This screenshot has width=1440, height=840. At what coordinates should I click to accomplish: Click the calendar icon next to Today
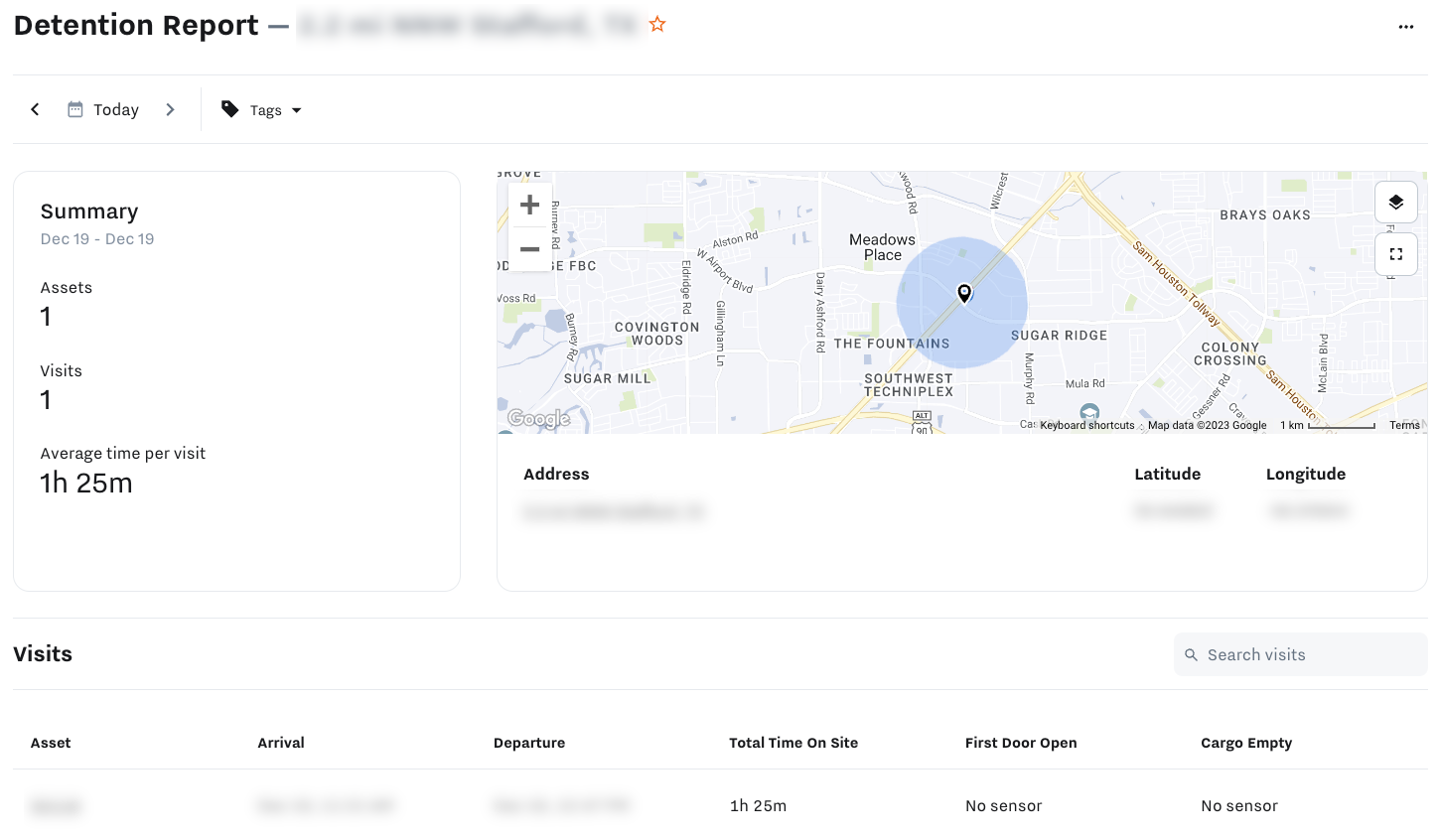point(75,109)
